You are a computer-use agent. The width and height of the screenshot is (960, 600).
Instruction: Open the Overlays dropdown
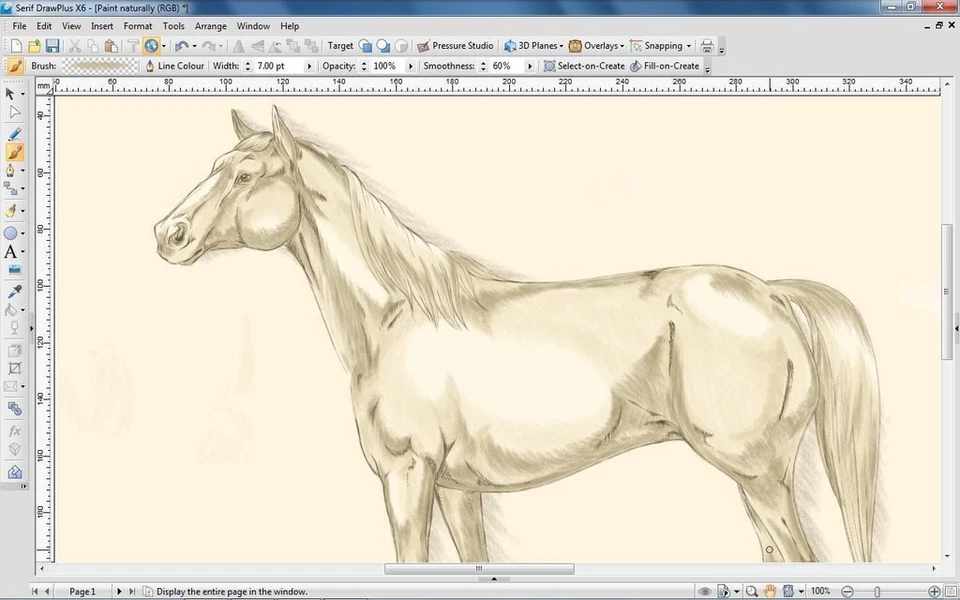(x=599, y=45)
